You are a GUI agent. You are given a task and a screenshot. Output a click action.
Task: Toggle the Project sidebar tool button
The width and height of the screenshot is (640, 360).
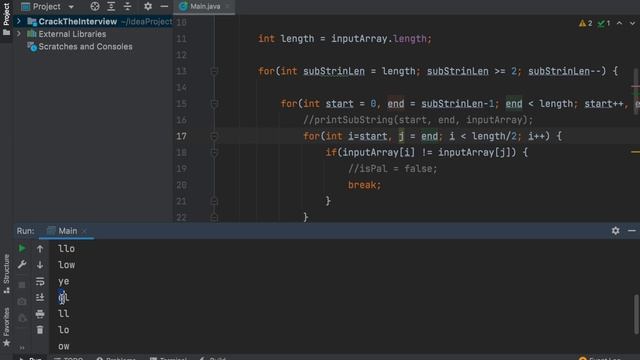click(x=6, y=19)
